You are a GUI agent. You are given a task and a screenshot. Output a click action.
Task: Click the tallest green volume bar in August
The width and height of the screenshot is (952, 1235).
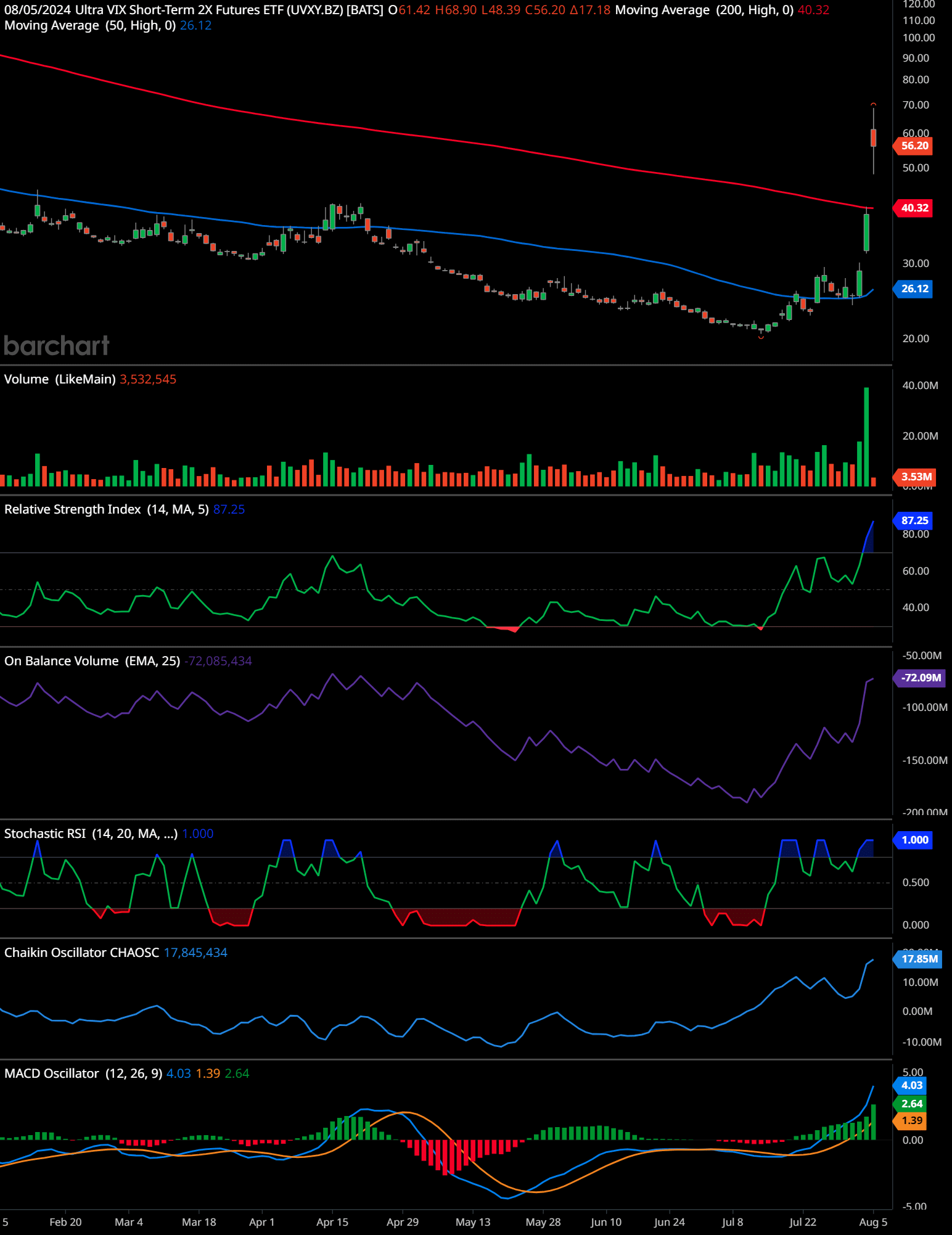[866, 437]
